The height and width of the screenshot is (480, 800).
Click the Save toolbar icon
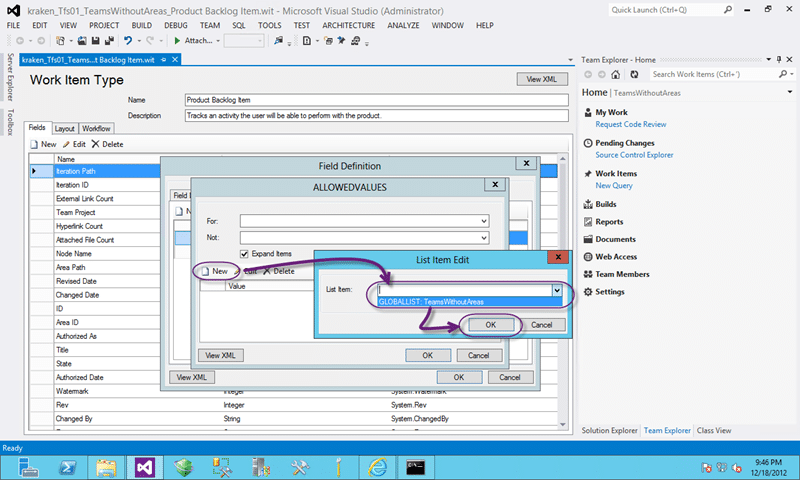(x=95, y=41)
